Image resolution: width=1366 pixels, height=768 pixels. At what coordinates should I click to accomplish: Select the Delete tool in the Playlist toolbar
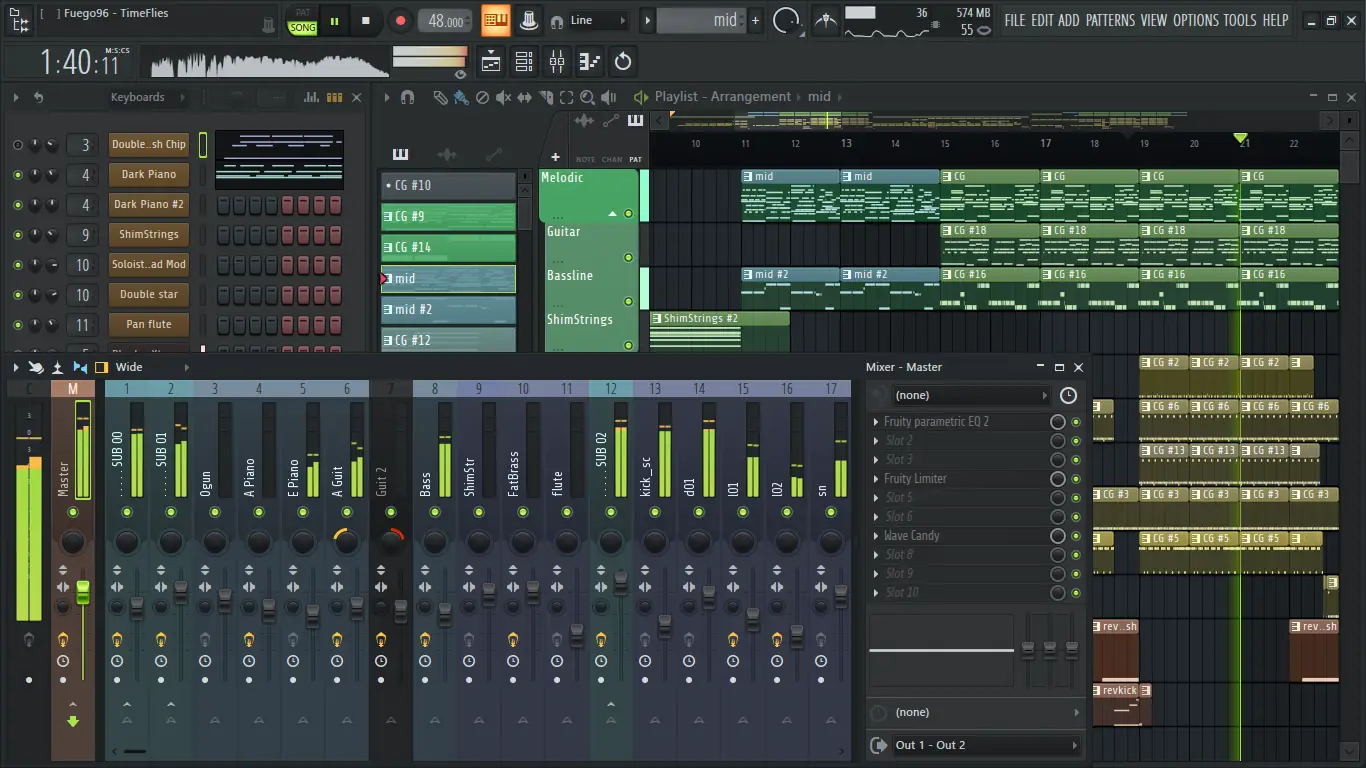(x=482, y=97)
